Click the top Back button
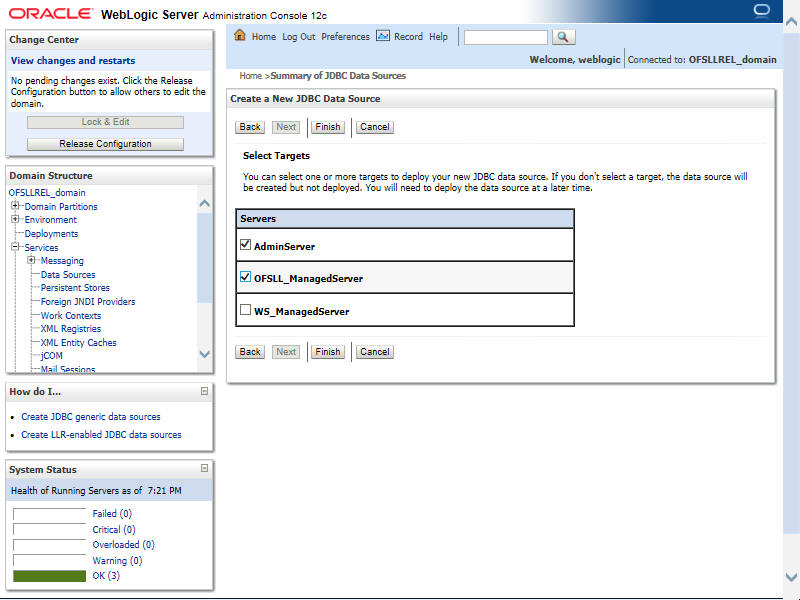The image size is (800, 600). coord(250,127)
